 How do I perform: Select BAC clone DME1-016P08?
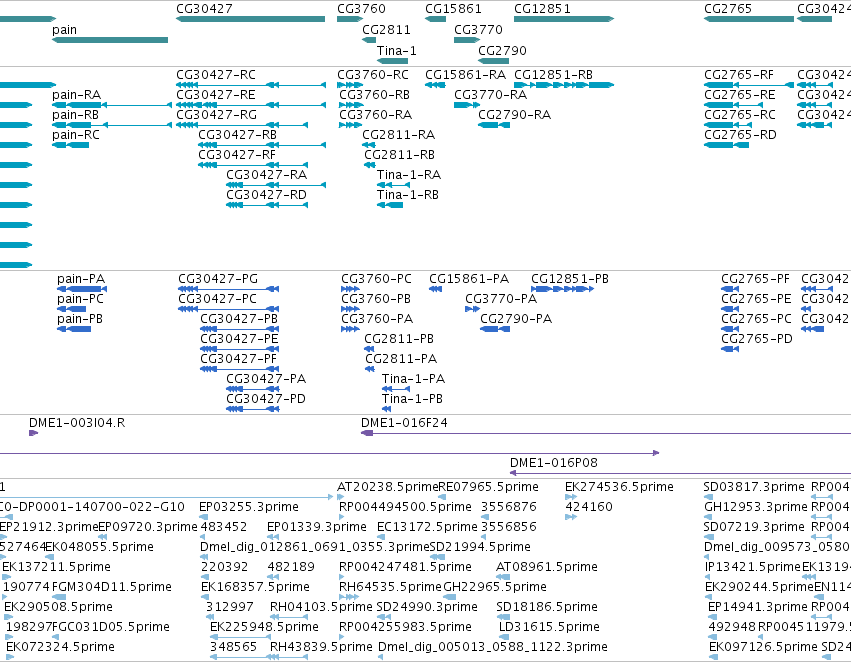(681, 473)
